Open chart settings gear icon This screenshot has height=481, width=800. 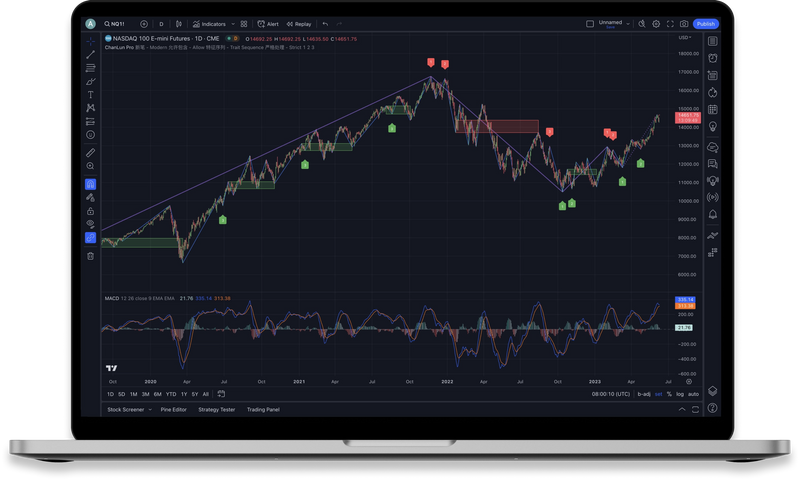click(x=656, y=24)
